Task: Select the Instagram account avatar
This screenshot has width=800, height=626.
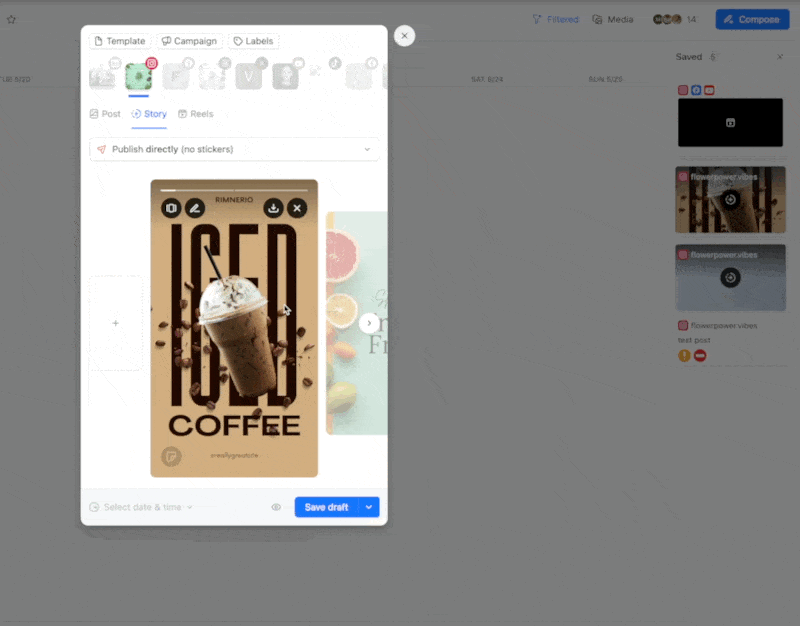Action: point(138,77)
